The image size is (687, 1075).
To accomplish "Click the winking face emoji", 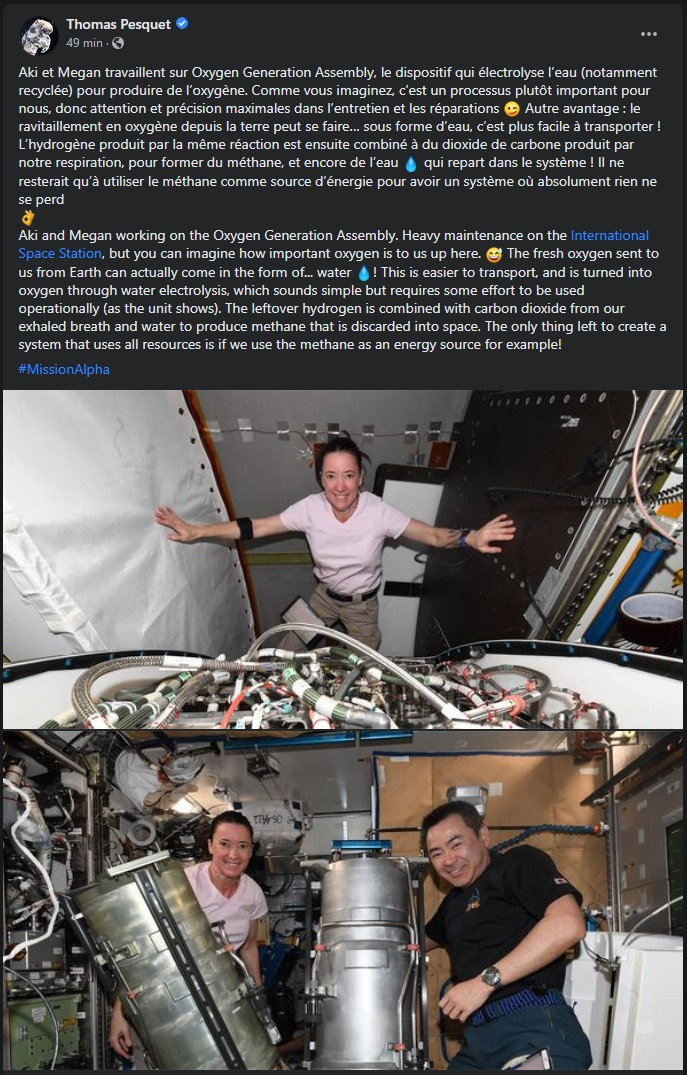I will 511,109.
